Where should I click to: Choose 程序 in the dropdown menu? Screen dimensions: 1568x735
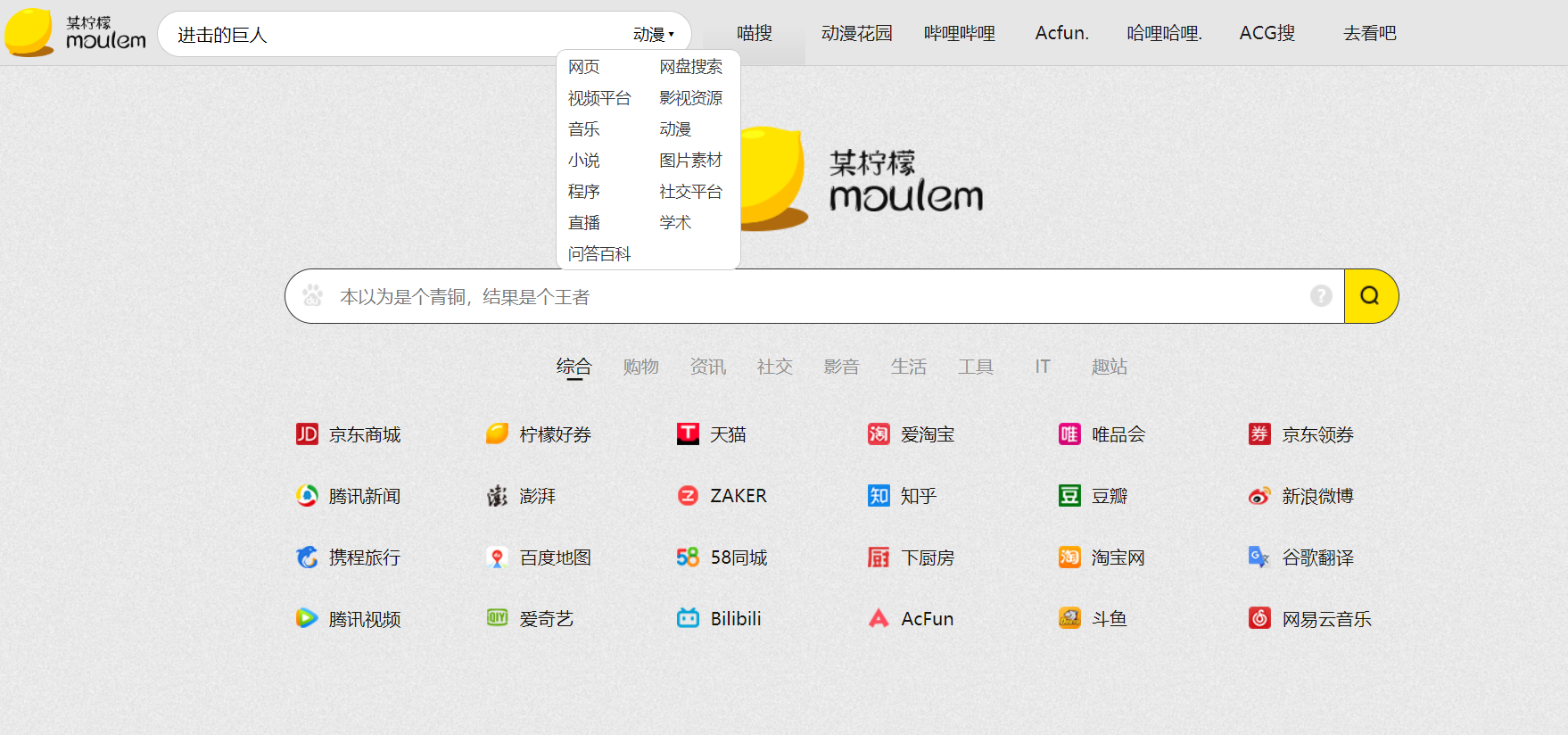click(584, 192)
